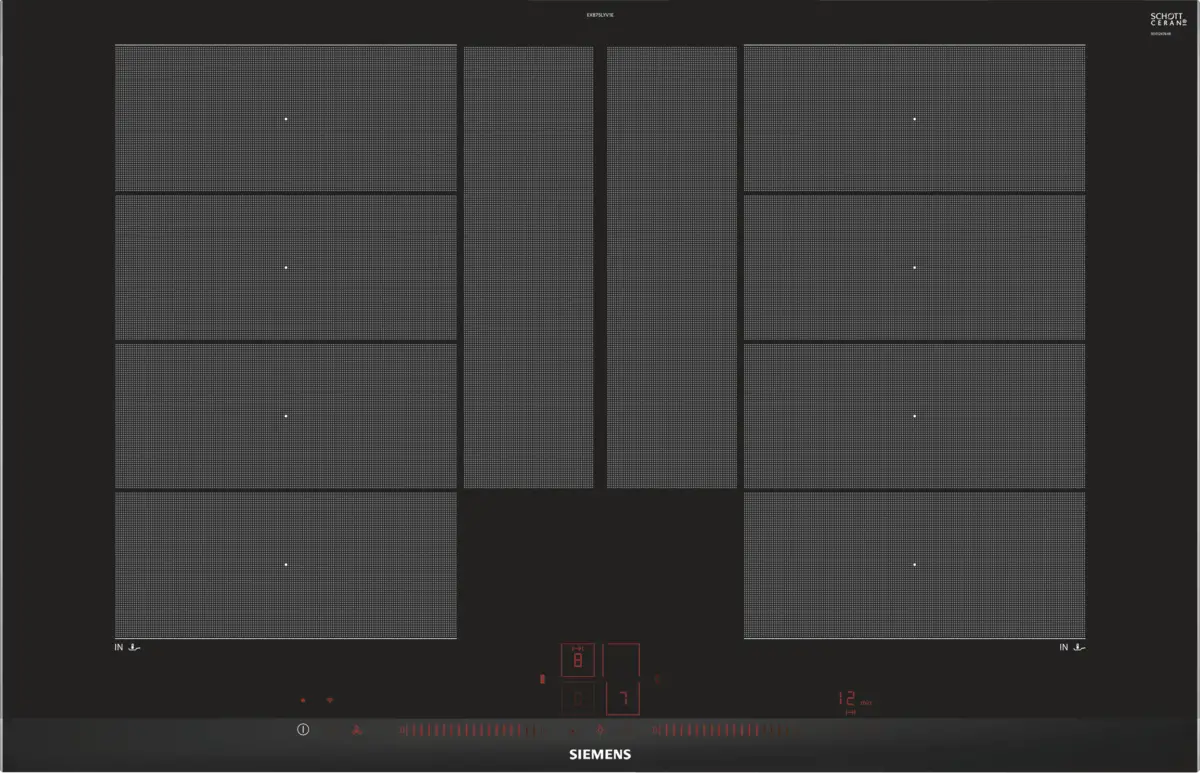Tap the Schott Ceran logo
Image resolution: width=1200 pixels, height=773 pixels.
tap(1160, 23)
